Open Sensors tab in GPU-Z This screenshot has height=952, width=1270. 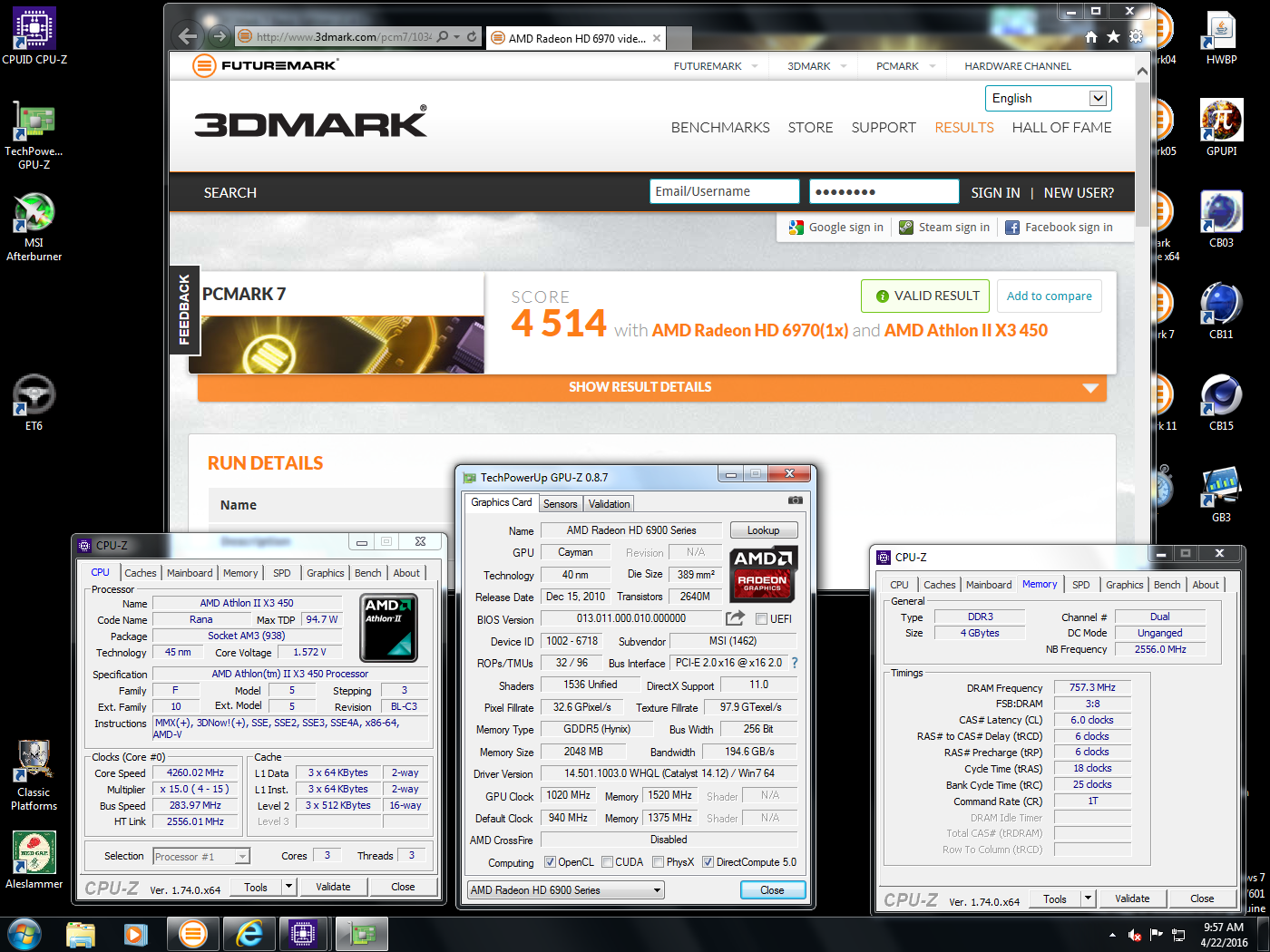point(560,504)
